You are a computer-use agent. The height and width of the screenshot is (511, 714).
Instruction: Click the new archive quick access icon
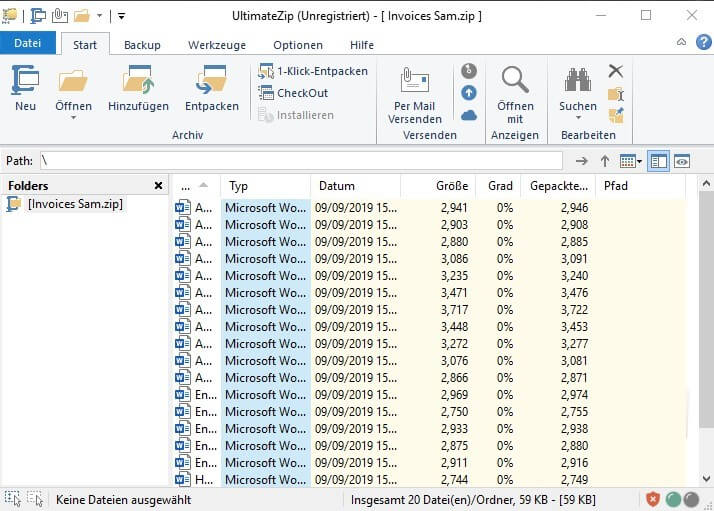[37, 16]
